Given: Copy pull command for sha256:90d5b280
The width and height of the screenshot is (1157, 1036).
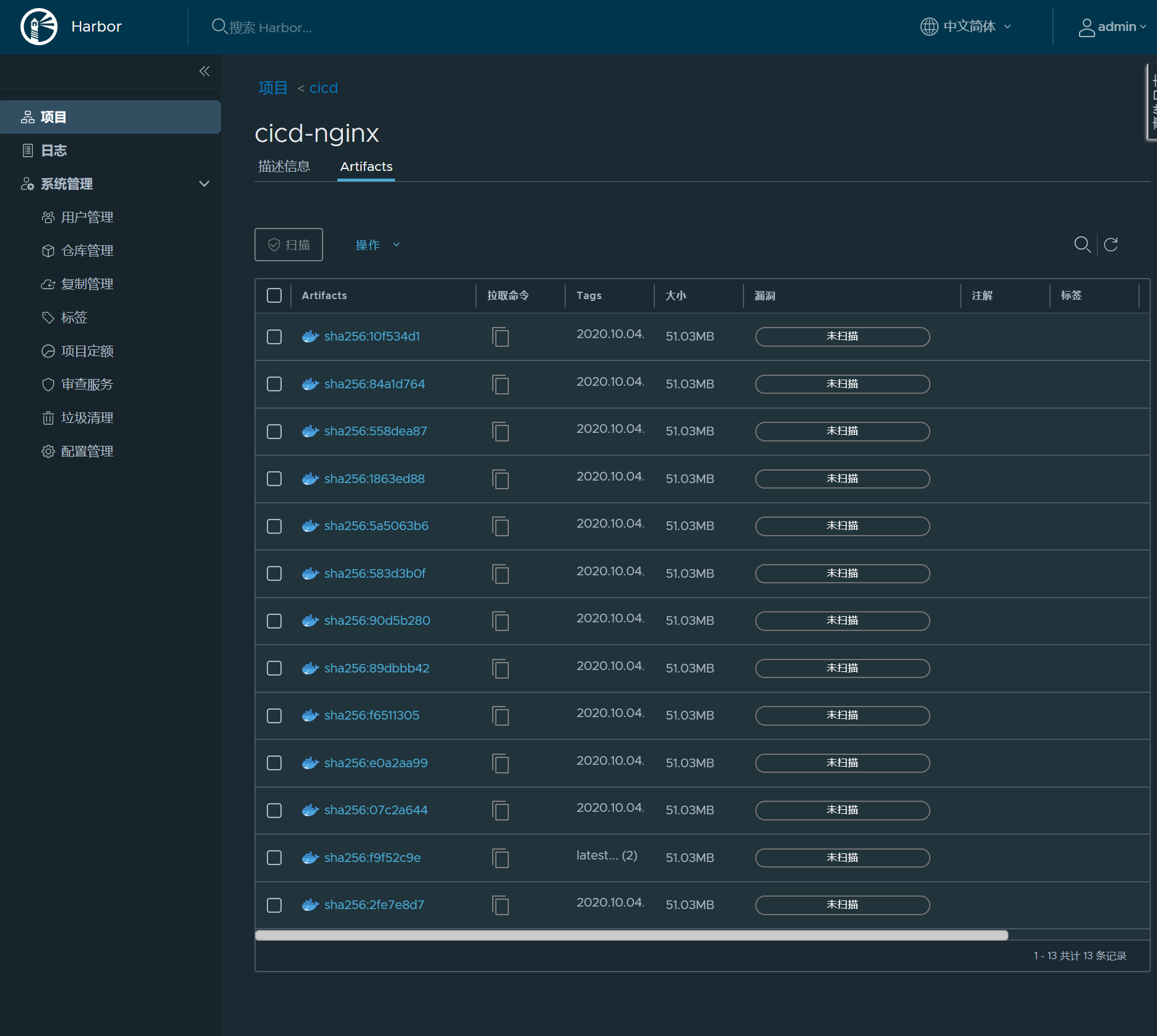Looking at the screenshot, I should pyautogui.click(x=500, y=621).
